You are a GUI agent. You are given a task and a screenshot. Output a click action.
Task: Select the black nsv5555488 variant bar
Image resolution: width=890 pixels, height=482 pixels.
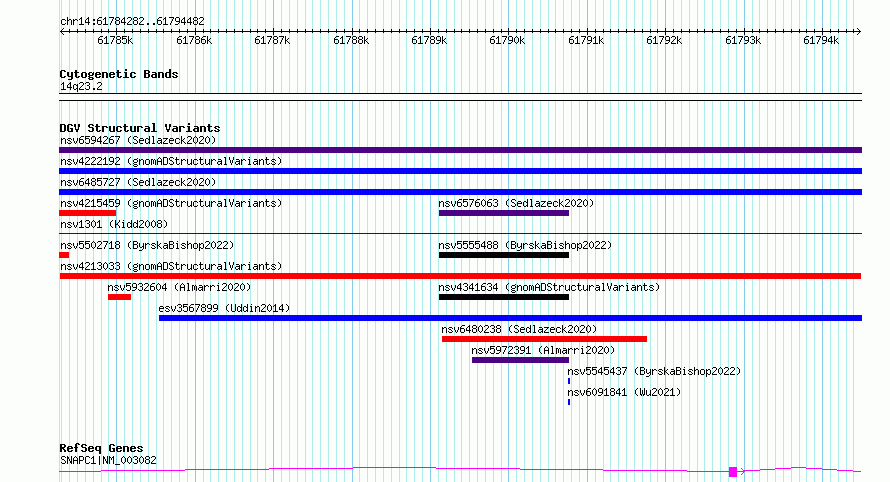tap(503, 255)
